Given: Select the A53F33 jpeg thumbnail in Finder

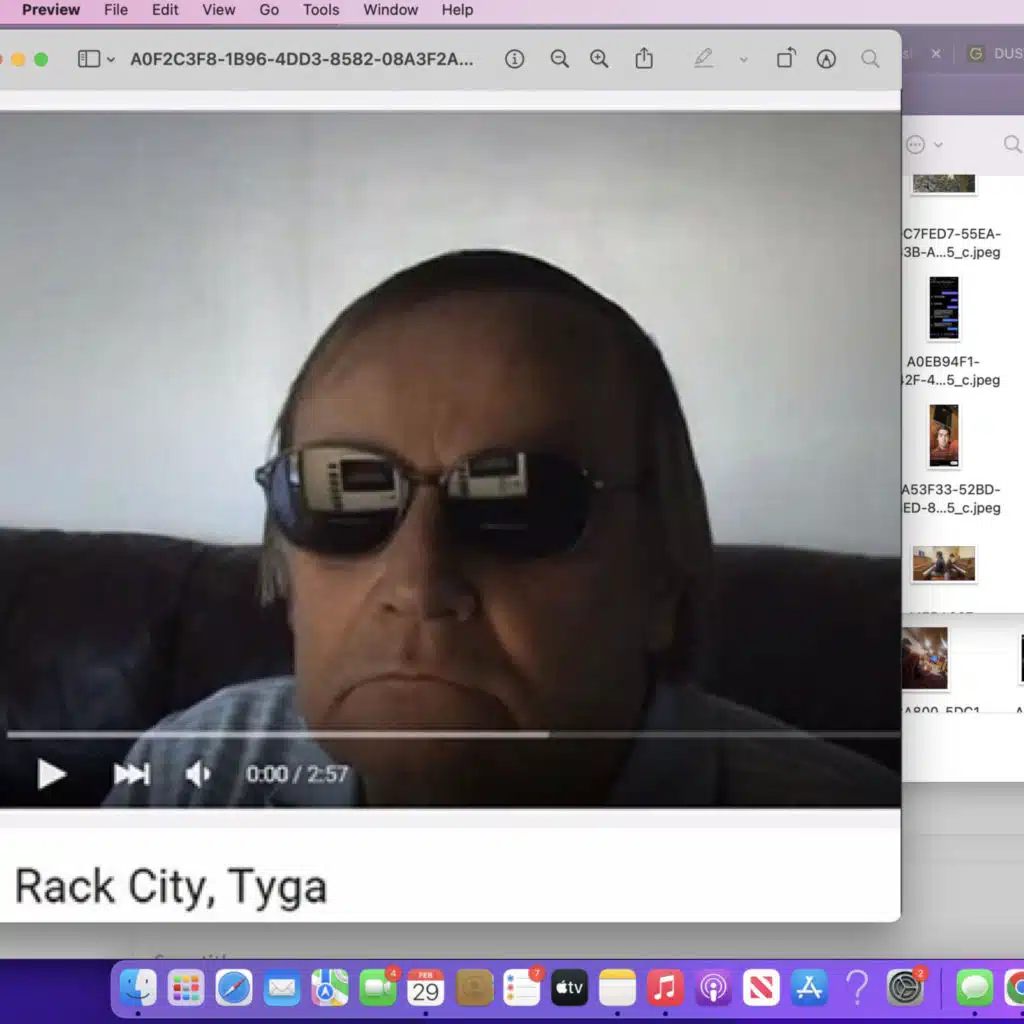Looking at the screenshot, I should (943, 436).
